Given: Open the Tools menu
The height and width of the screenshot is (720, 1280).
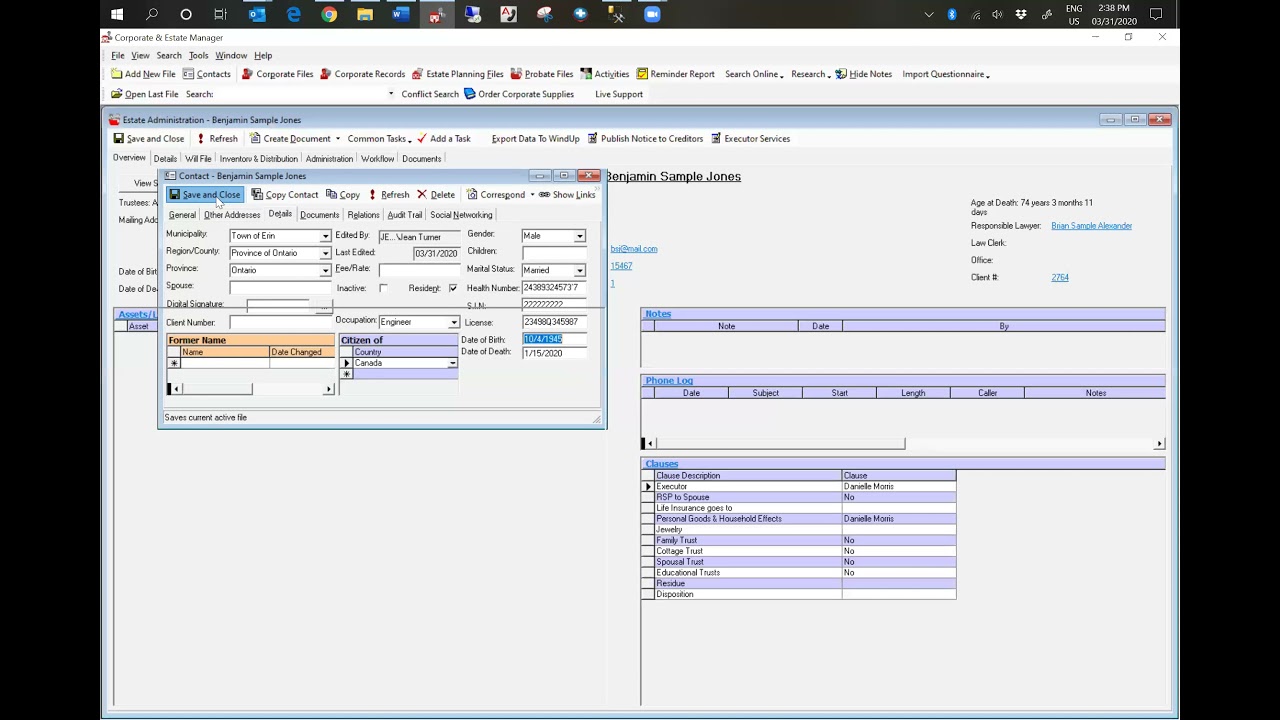Looking at the screenshot, I should point(198,56).
